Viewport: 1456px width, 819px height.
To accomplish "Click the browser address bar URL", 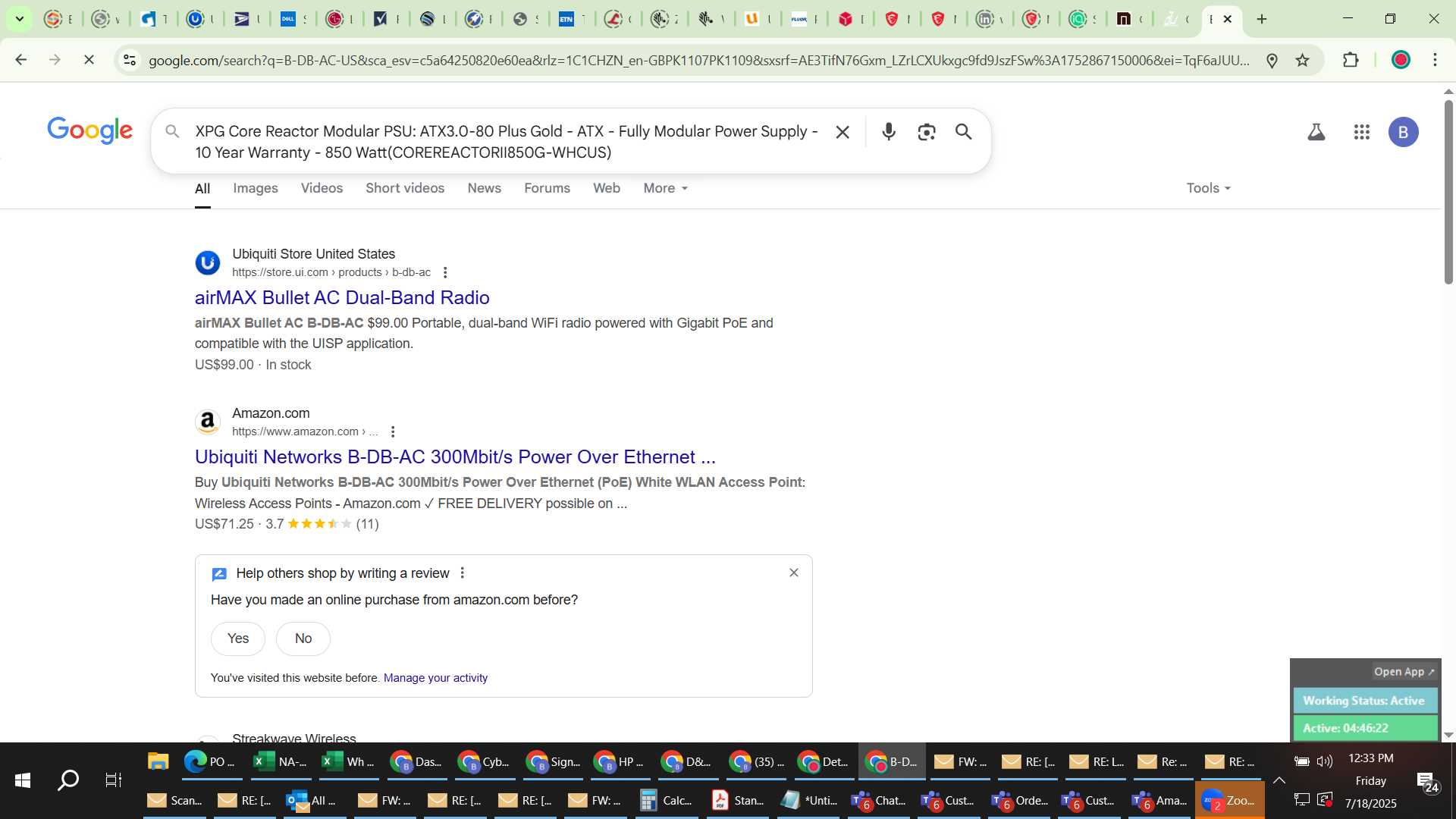I will pos(698,60).
